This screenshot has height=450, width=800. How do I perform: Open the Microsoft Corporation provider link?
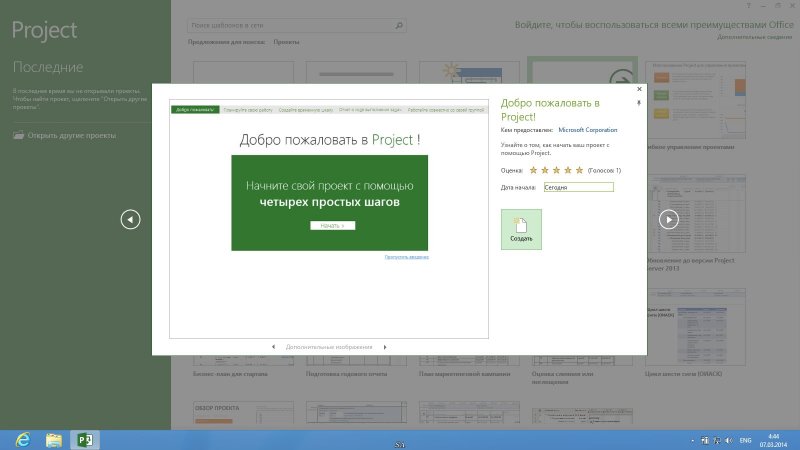588,130
